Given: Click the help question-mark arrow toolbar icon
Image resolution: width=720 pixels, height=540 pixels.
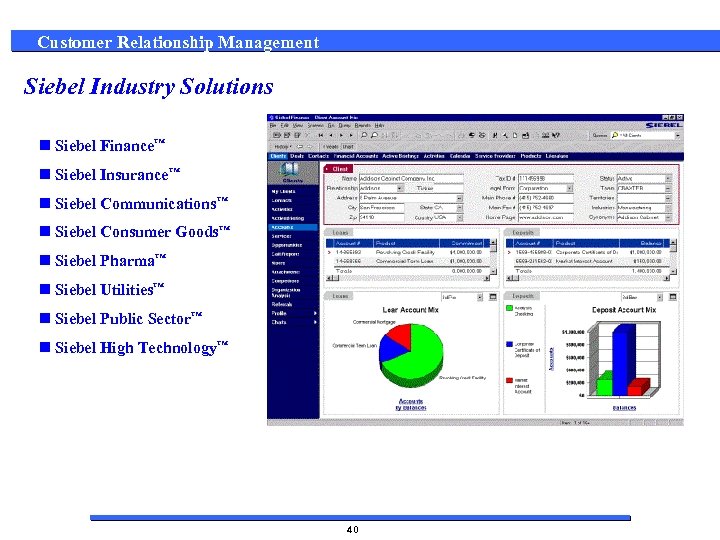Looking at the screenshot, I should coord(556,135).
